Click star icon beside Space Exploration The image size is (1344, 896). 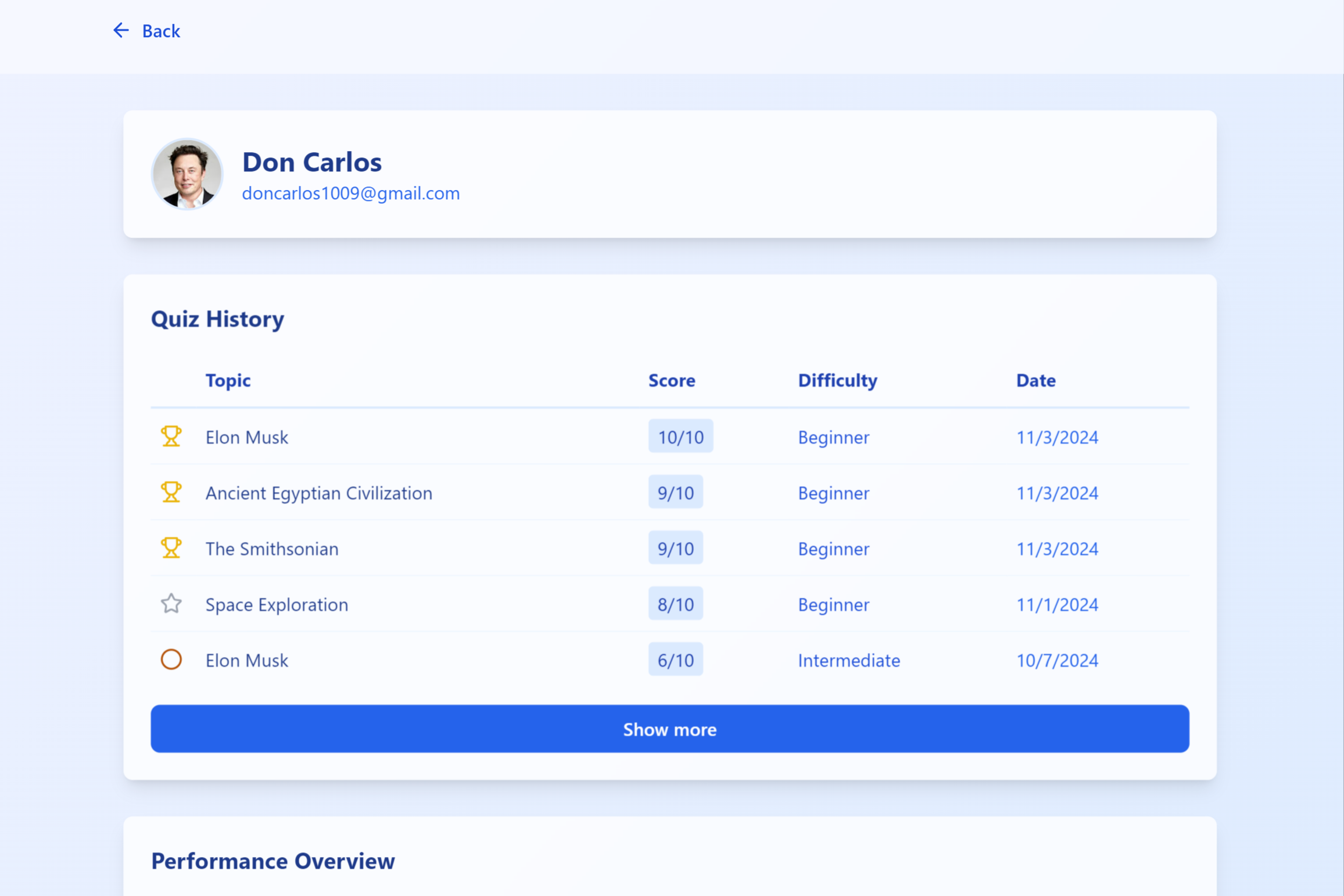(171, 604)
